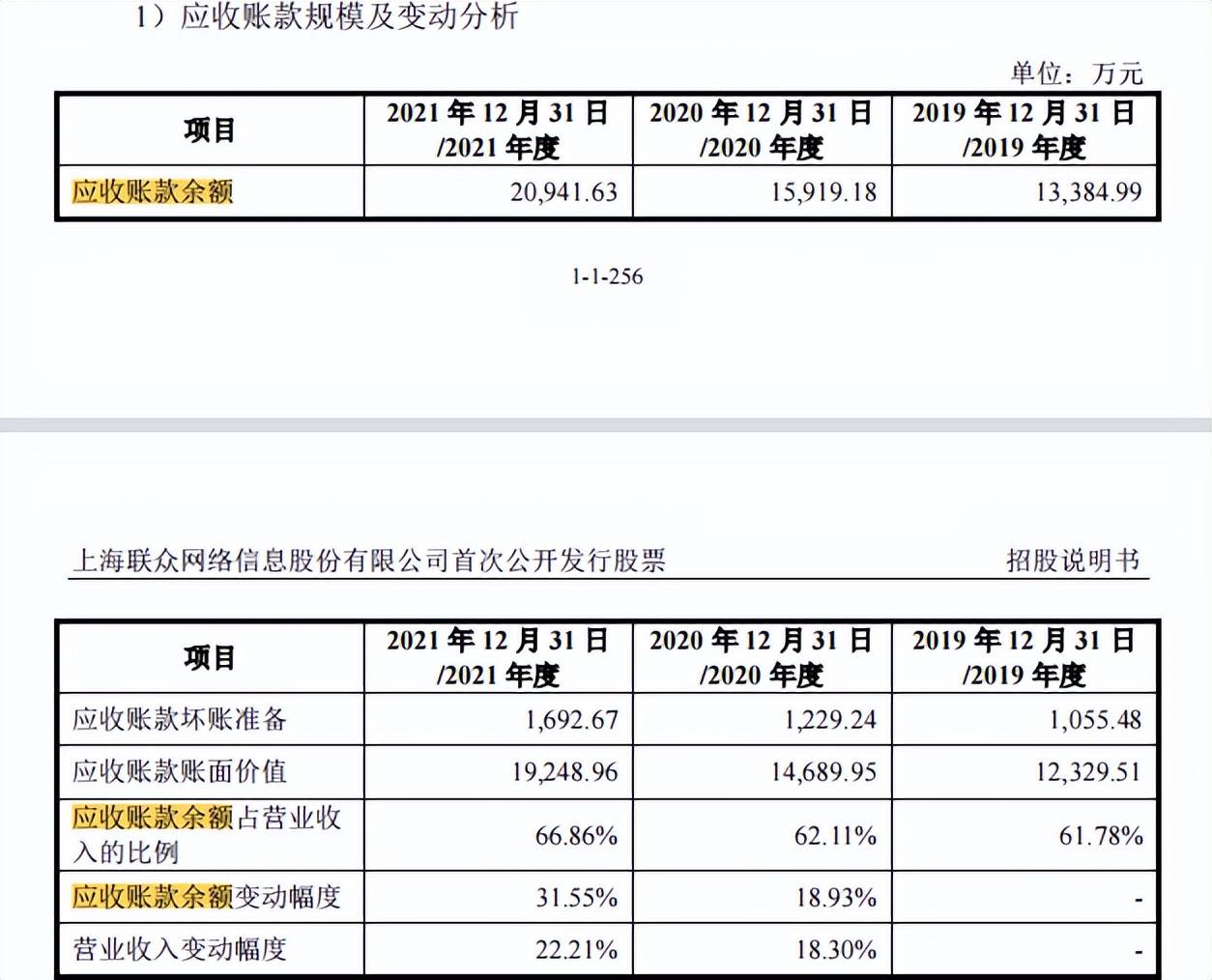Click the value 1,692.67
Viewport: 1212px width, 980px height.
571,720
